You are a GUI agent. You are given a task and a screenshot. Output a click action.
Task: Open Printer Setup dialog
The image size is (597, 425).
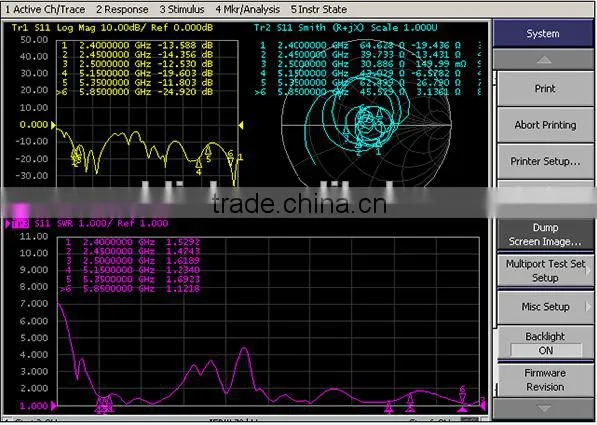click(x=545, y=161)
